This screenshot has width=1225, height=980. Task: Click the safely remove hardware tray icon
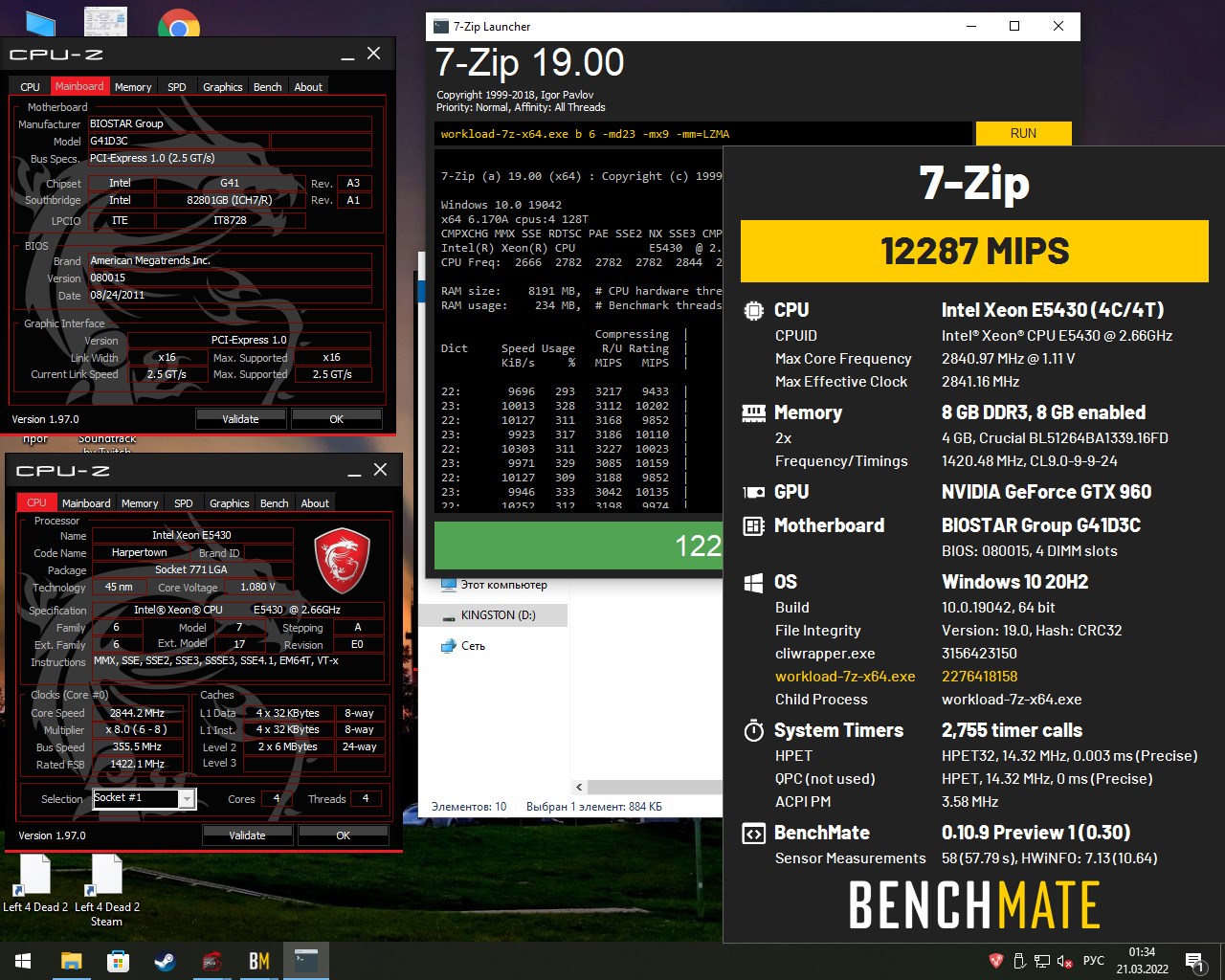pos(1019,961)
